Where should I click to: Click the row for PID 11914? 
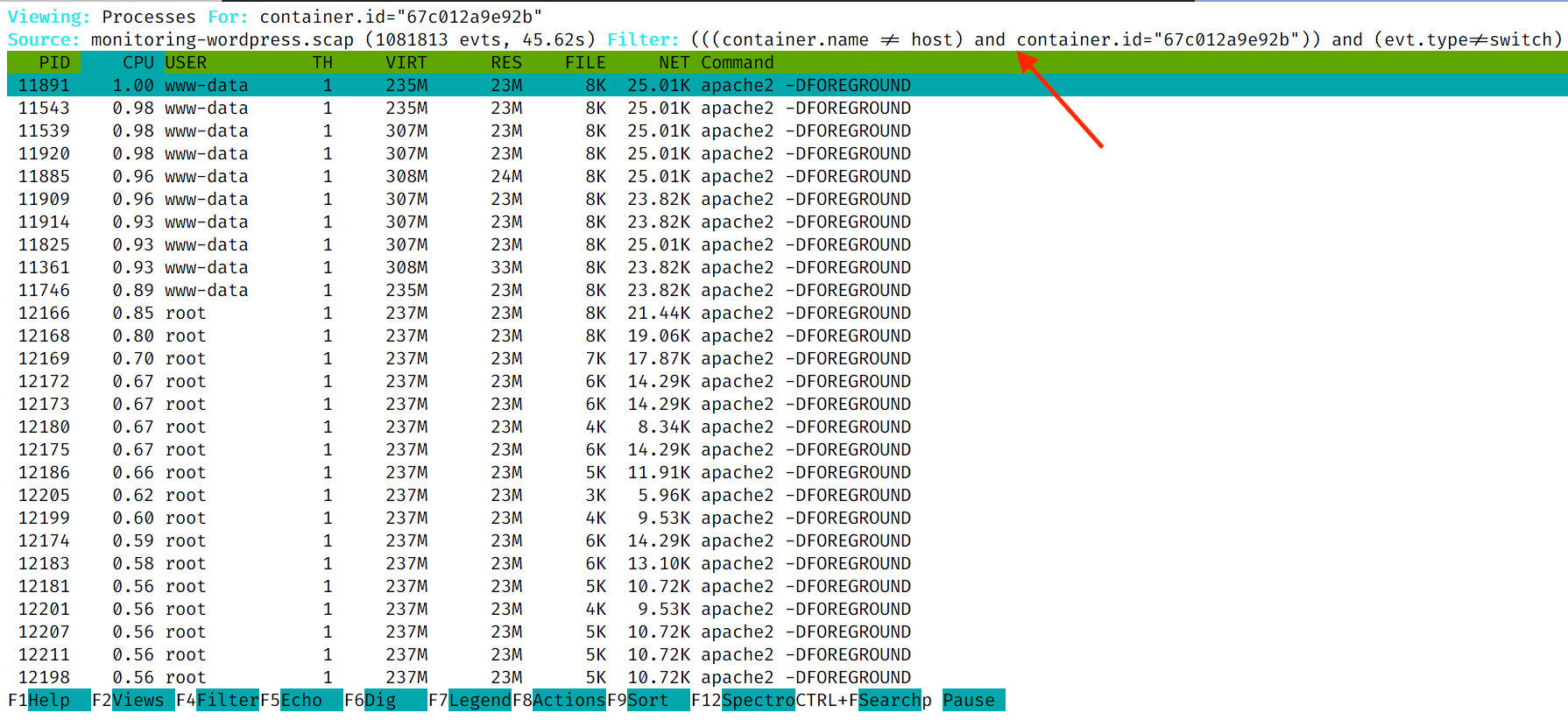pyautogui.click(x=788, y=222)
